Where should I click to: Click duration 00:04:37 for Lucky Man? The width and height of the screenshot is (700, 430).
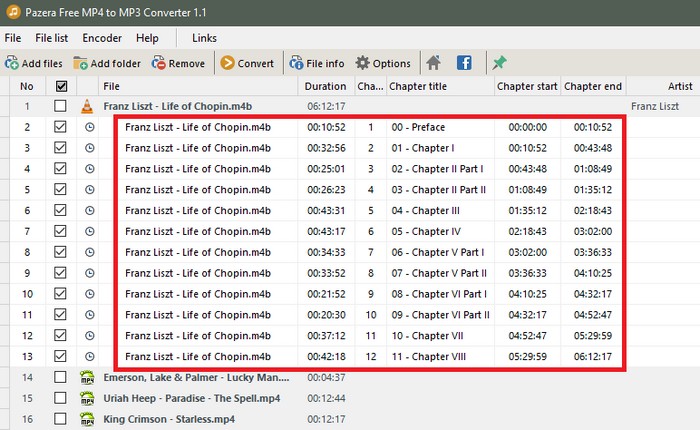[x=326, y=378]
